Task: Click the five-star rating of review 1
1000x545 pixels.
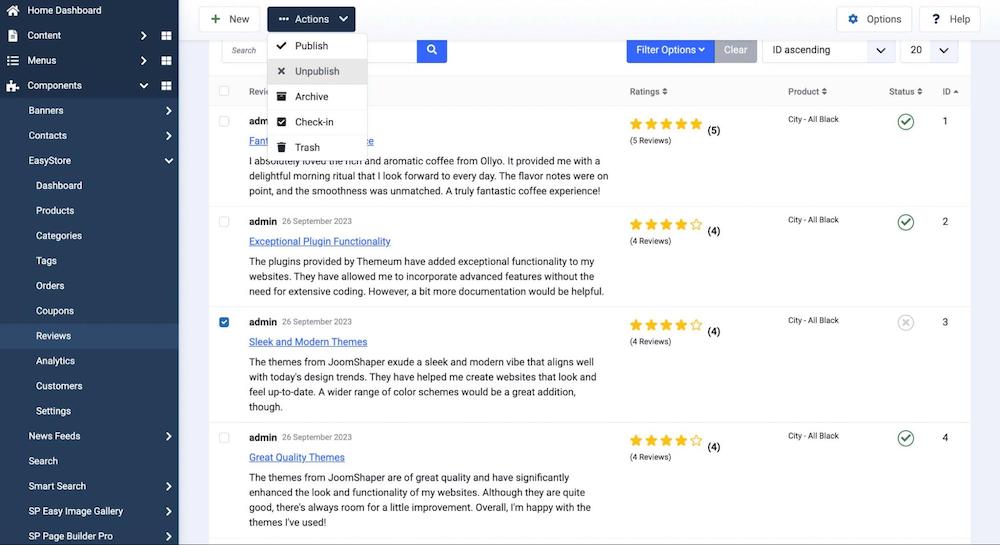Action: (666, 124)
